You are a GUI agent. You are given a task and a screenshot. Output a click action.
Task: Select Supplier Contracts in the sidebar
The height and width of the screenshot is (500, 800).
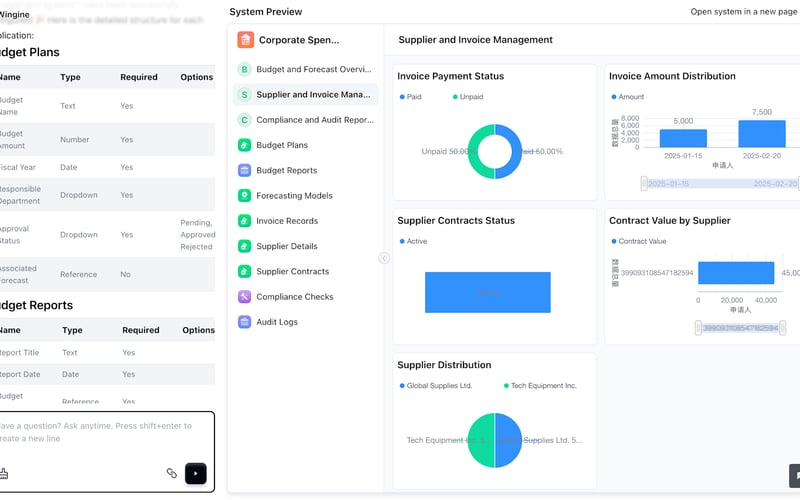292,271
